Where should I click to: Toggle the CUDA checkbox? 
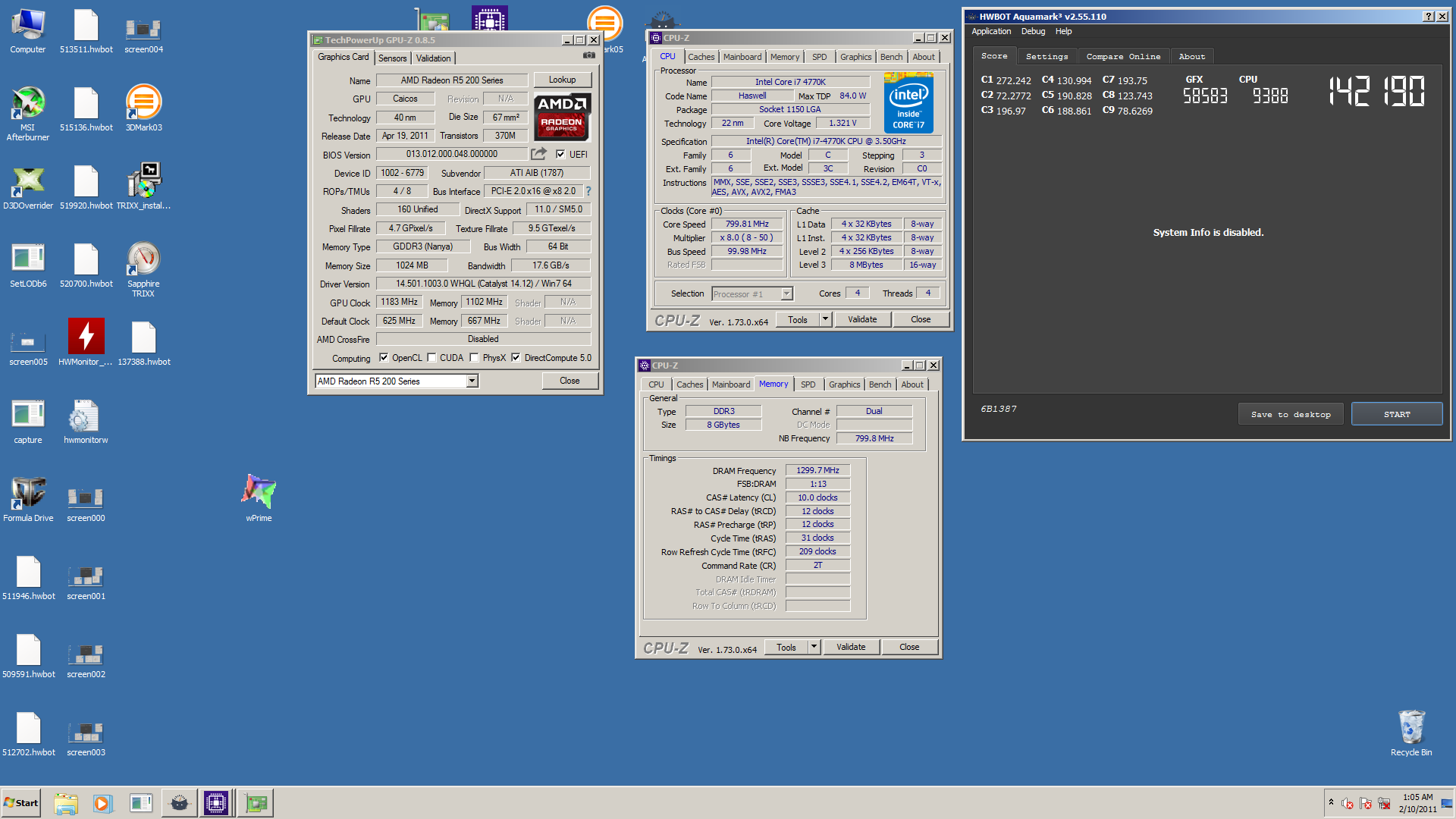[x=431, y=358]
